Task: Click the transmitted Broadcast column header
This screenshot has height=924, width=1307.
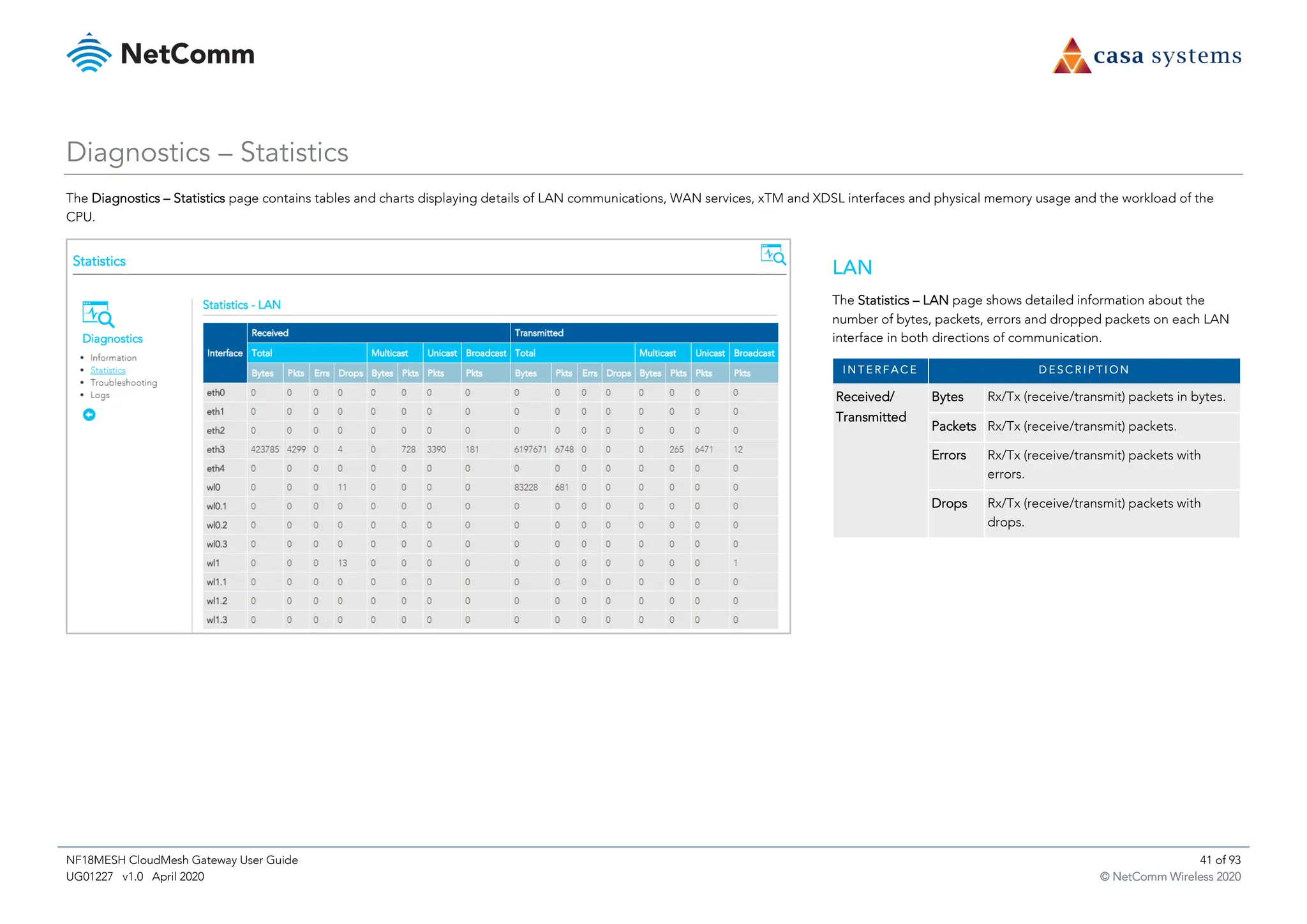Action: click(x=754, y=353)
